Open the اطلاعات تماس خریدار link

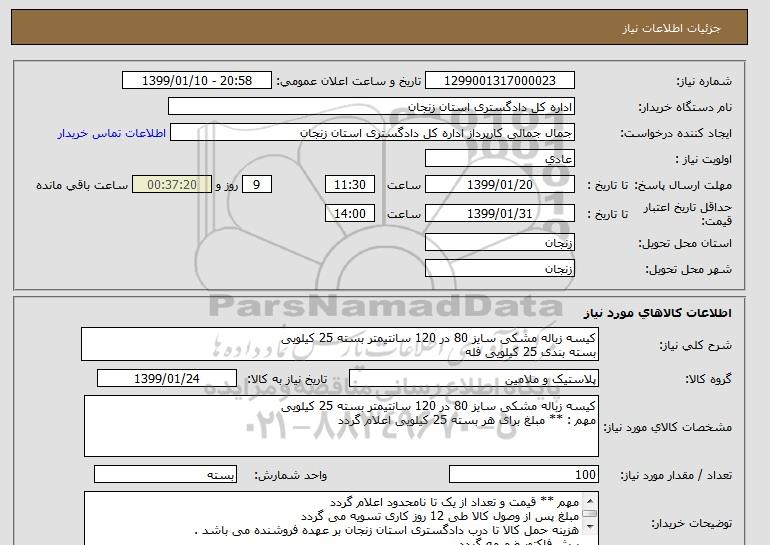point(112,133)
